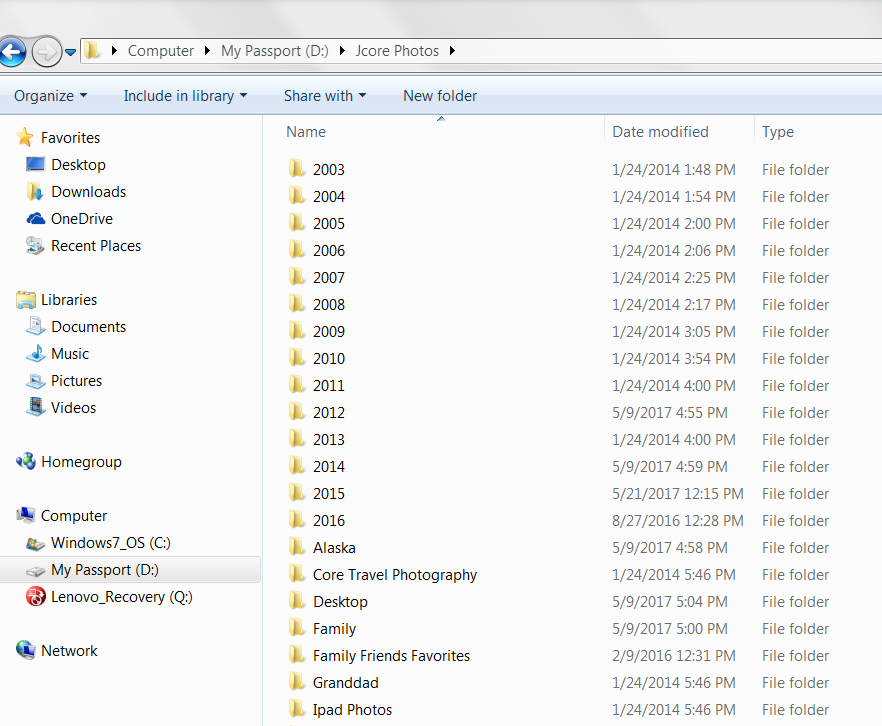Select the 2004 folder icon
Image resolution: width=882 pixels, height=726 pixels.
pyautogui.click(x=296, y=196)
